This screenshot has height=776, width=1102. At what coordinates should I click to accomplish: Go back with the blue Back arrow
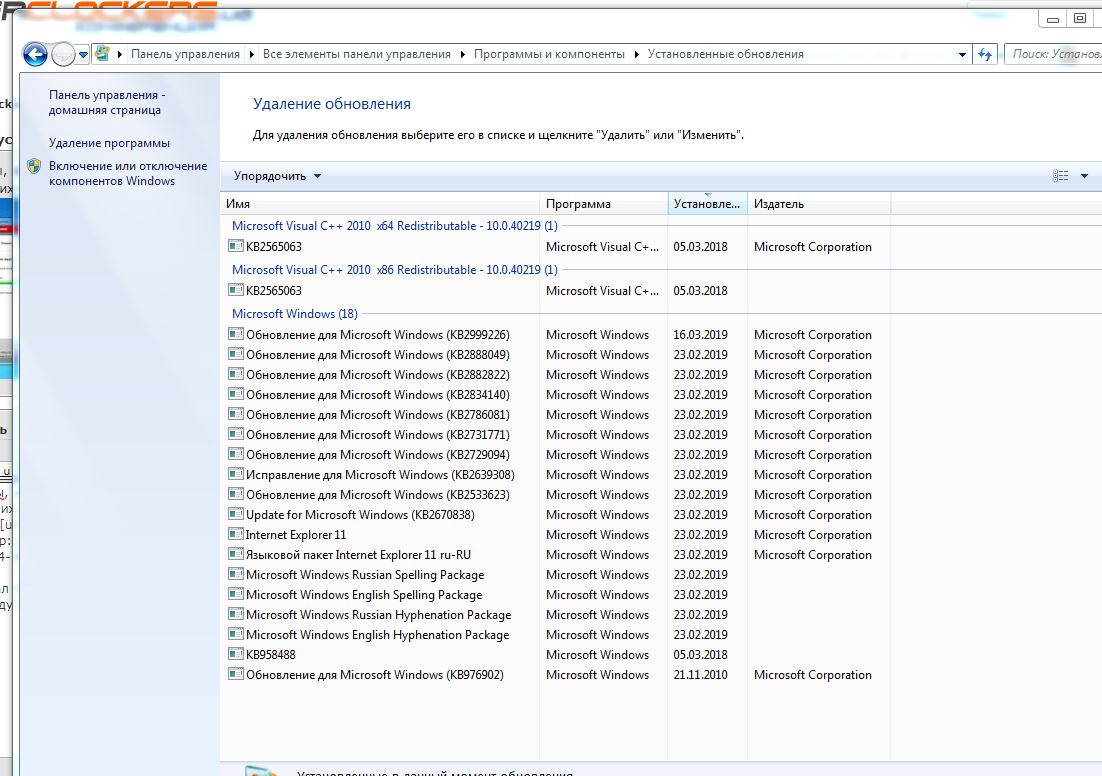35,54
